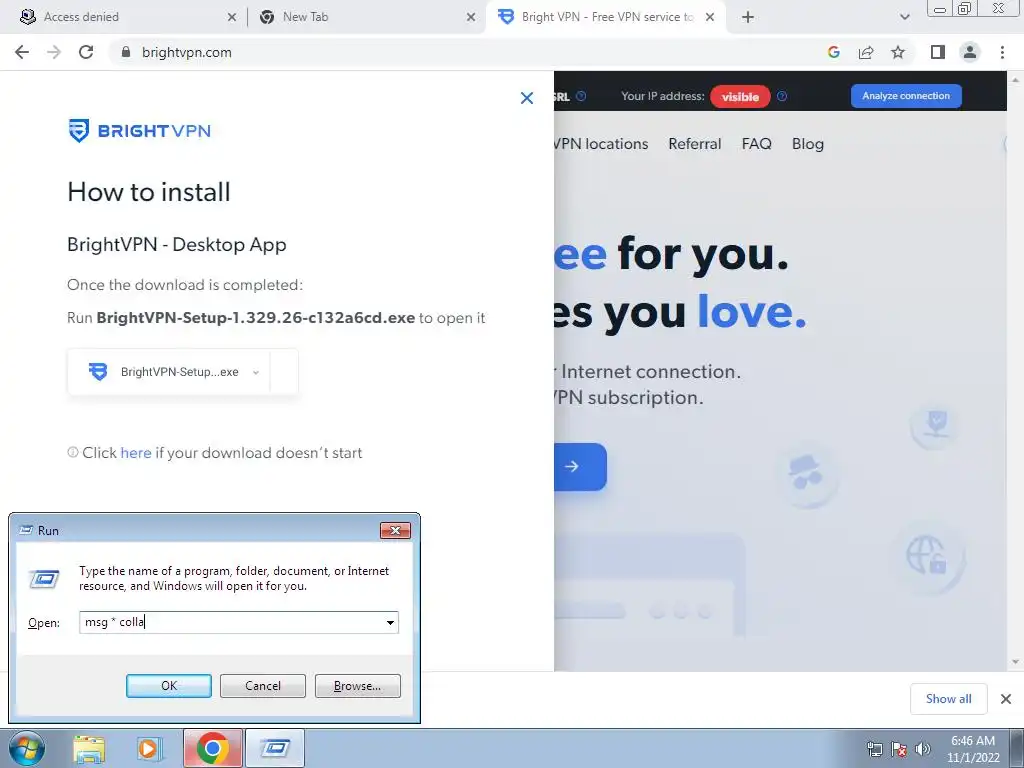
Task: Click the Chrome forward arrow
Action: pyautogui.click(x=54, y=52)
